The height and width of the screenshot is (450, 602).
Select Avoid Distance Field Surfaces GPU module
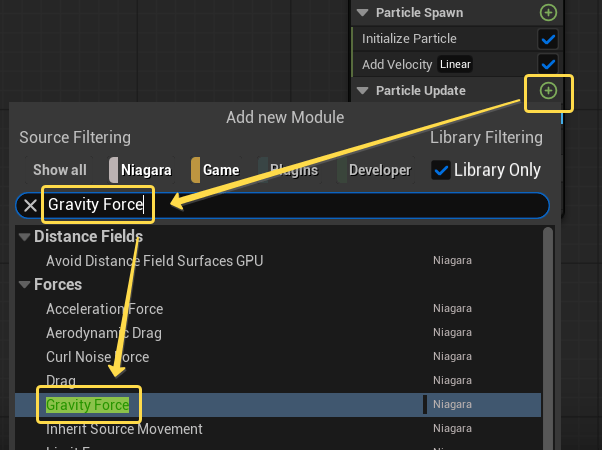(278, 261)
